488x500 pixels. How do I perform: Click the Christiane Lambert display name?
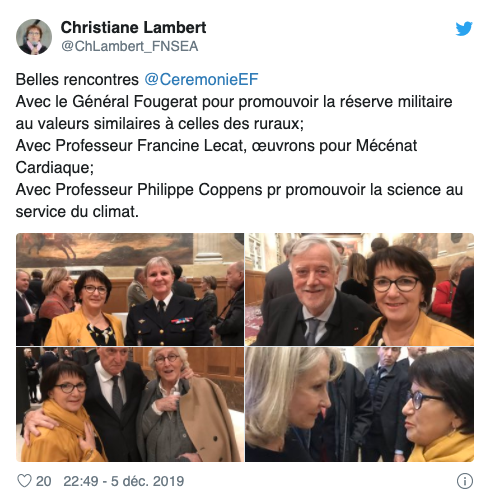pos(133,27)
